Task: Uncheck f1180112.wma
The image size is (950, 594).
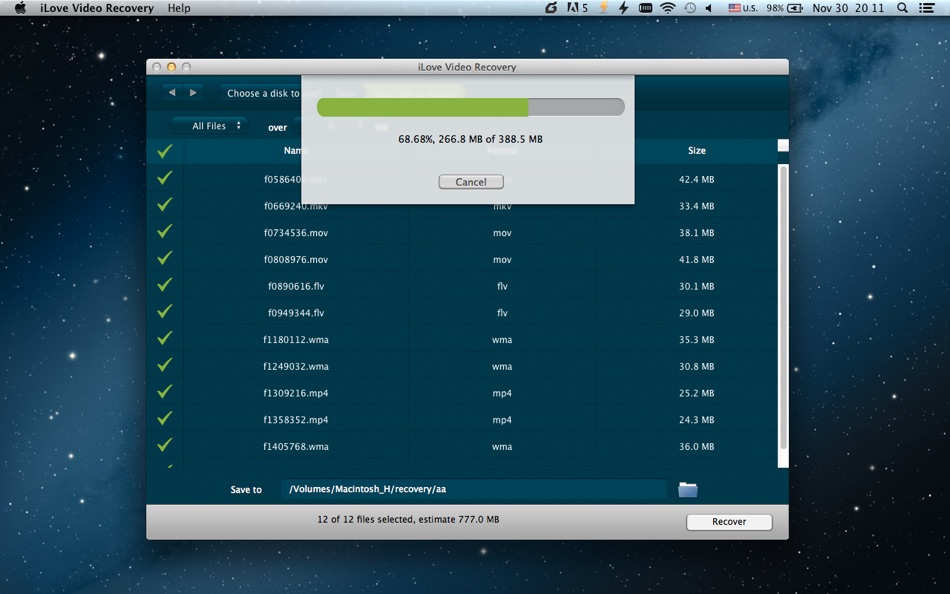Action: 165,338
